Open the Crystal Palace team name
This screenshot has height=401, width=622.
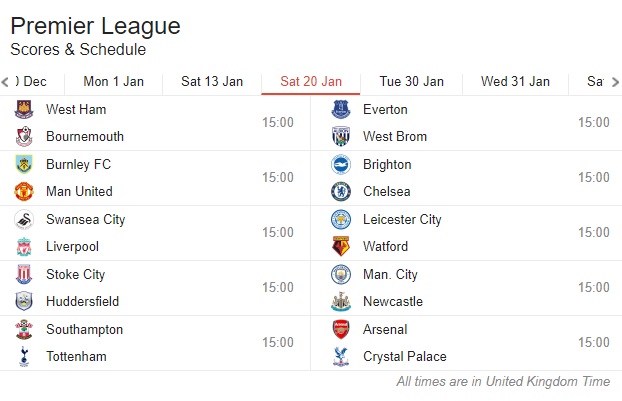pyautogui.click(x=405, y=356)
